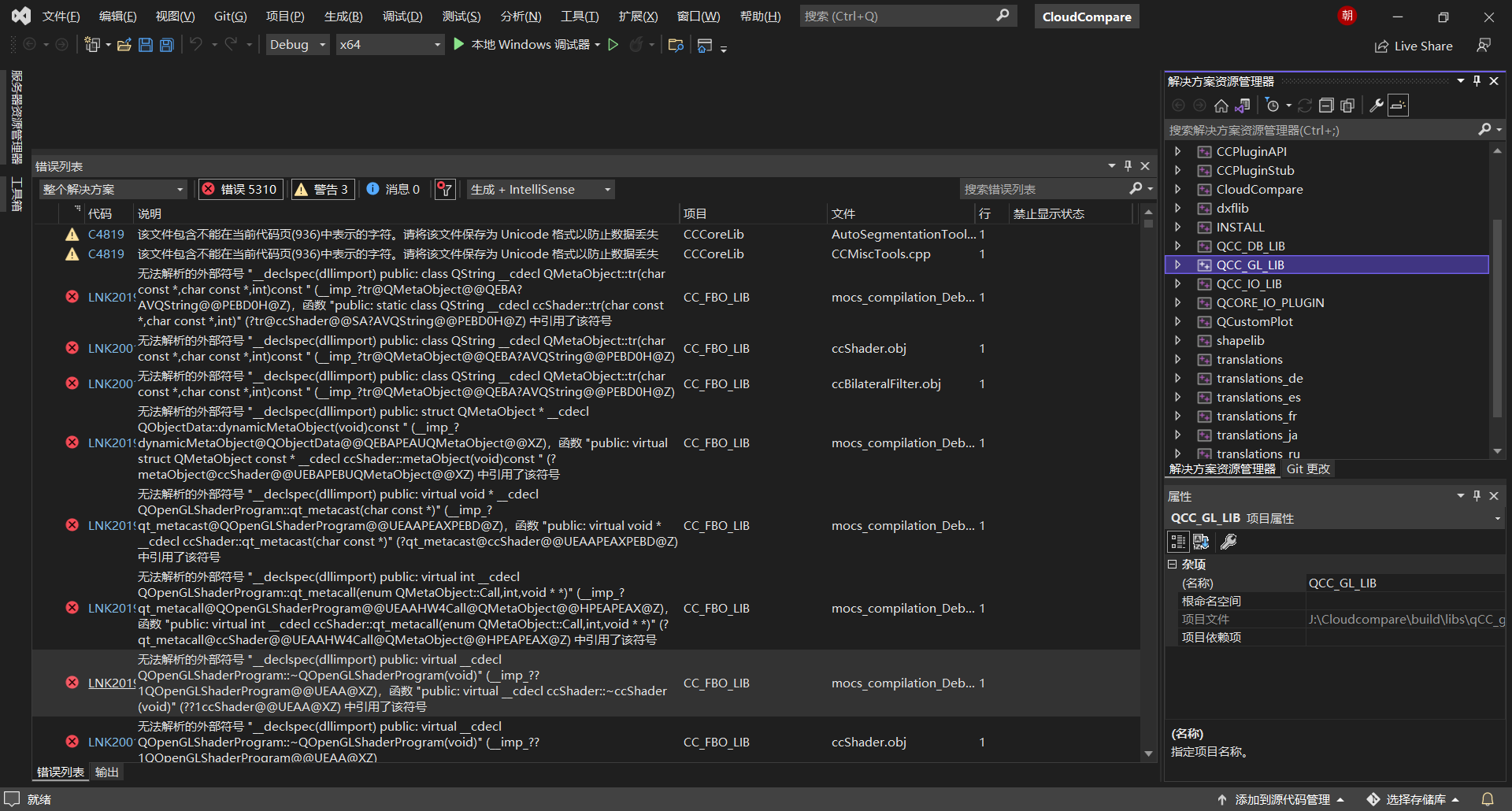The image size is (1512, 811).
Task: Click the hot reload flame icon
Action: coord(636,45)
